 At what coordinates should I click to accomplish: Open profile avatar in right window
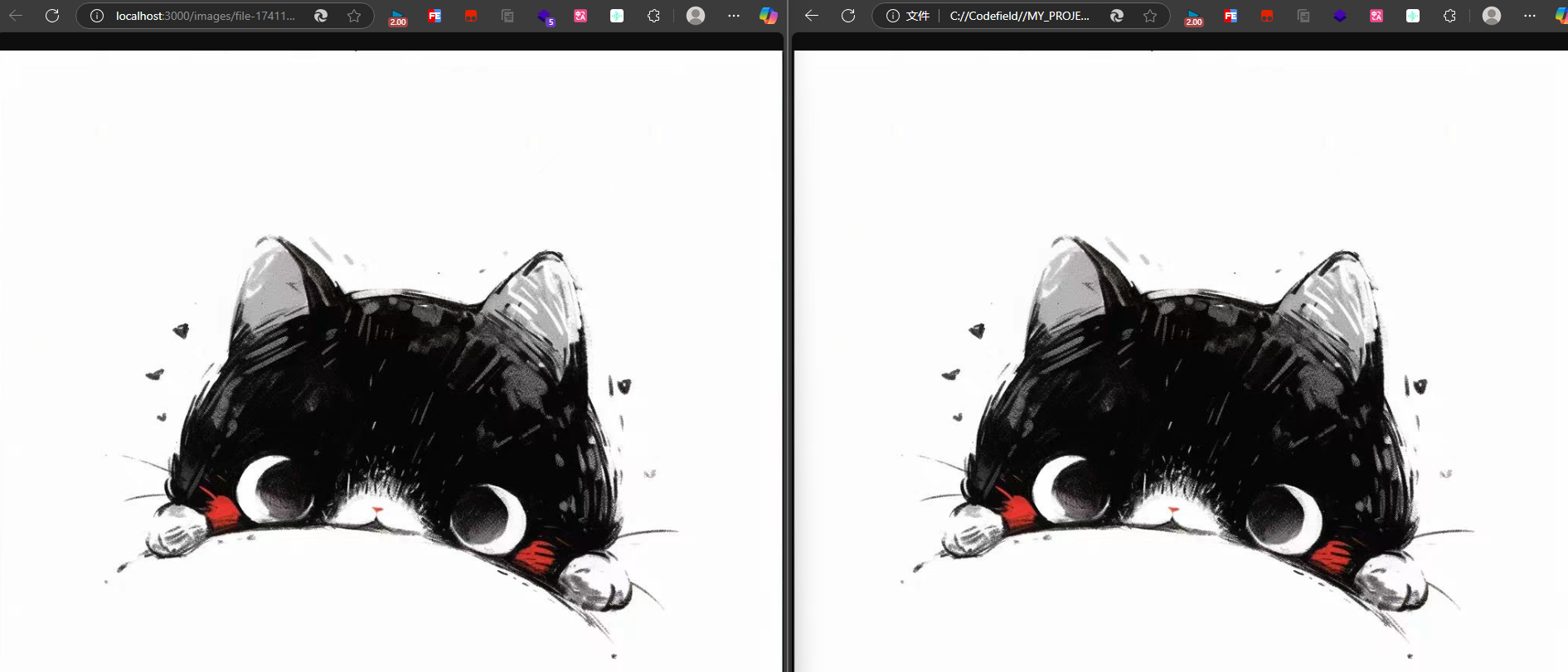1492,16
